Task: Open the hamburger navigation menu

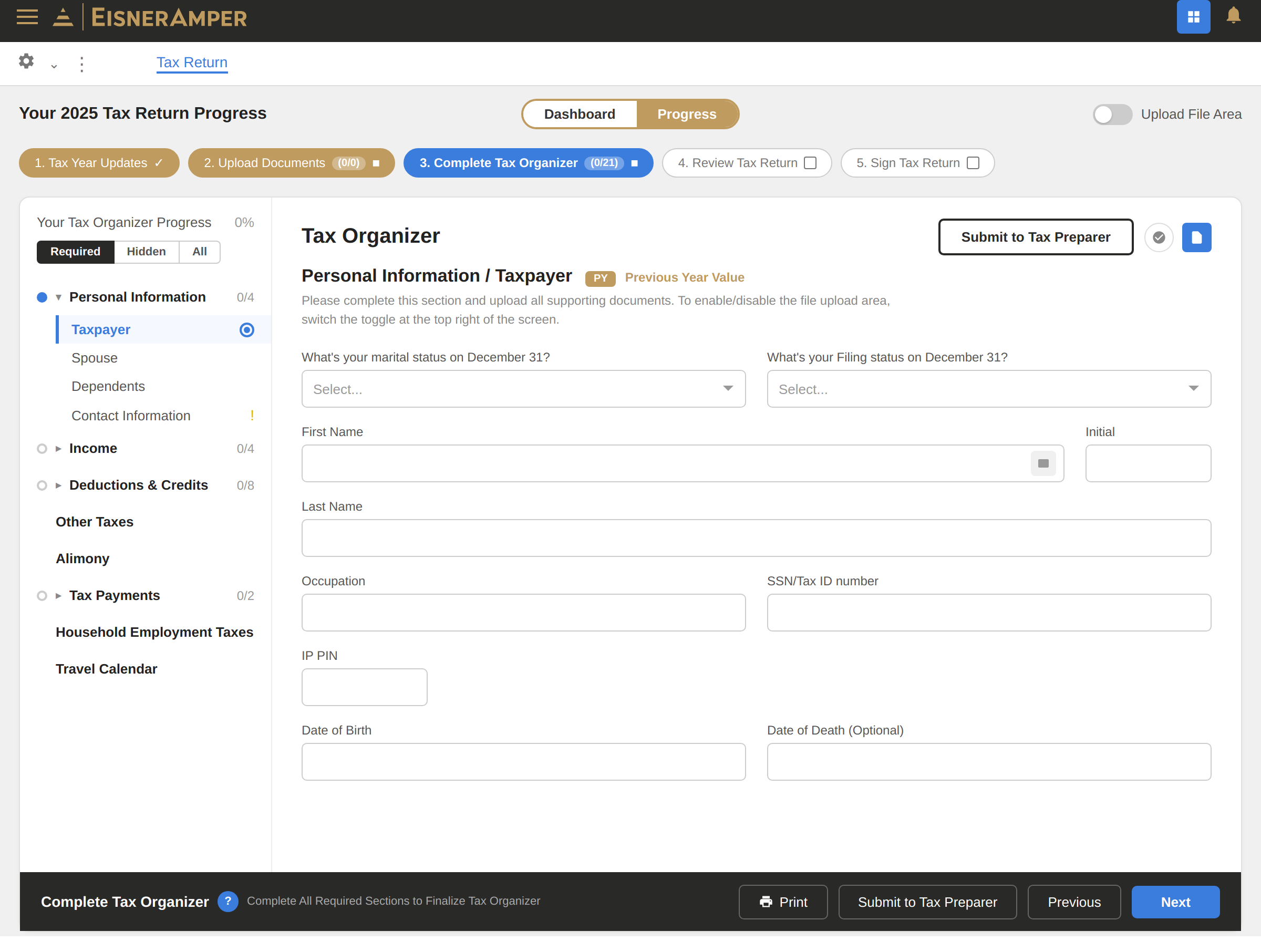Action: click(27, 17)
